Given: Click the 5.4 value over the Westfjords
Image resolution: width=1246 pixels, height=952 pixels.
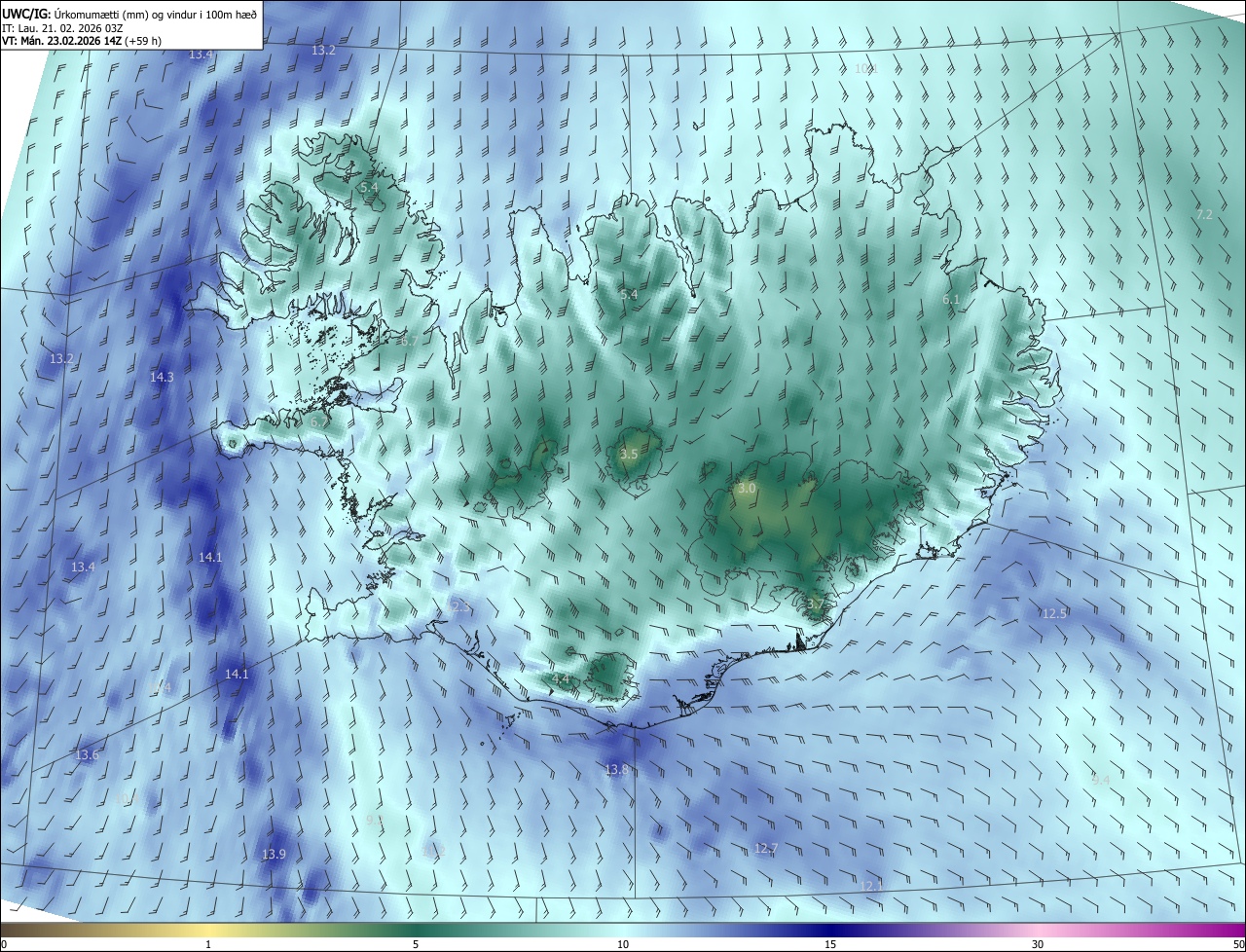Looking at the screenshot, I should point(369,187).
